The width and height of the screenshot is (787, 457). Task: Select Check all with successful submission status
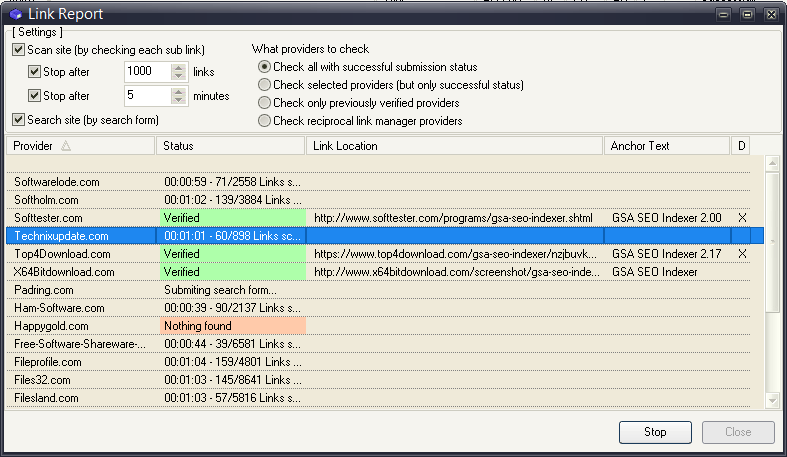point(264,67)
